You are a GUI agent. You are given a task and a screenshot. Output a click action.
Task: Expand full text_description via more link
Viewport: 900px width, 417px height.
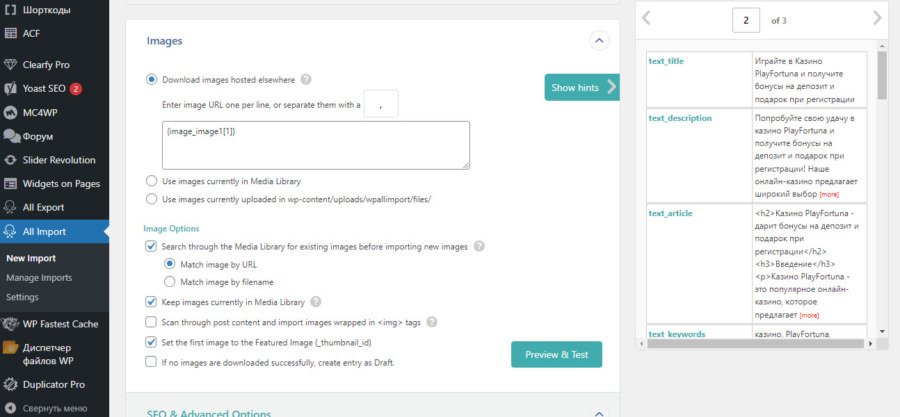coord(829,195)
